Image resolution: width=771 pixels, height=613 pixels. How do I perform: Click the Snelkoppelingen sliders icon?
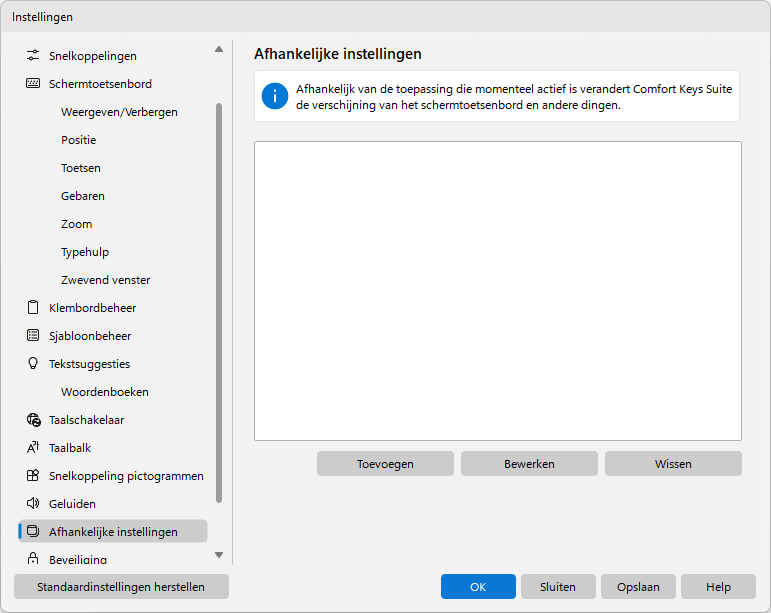[x=33, y=56]
